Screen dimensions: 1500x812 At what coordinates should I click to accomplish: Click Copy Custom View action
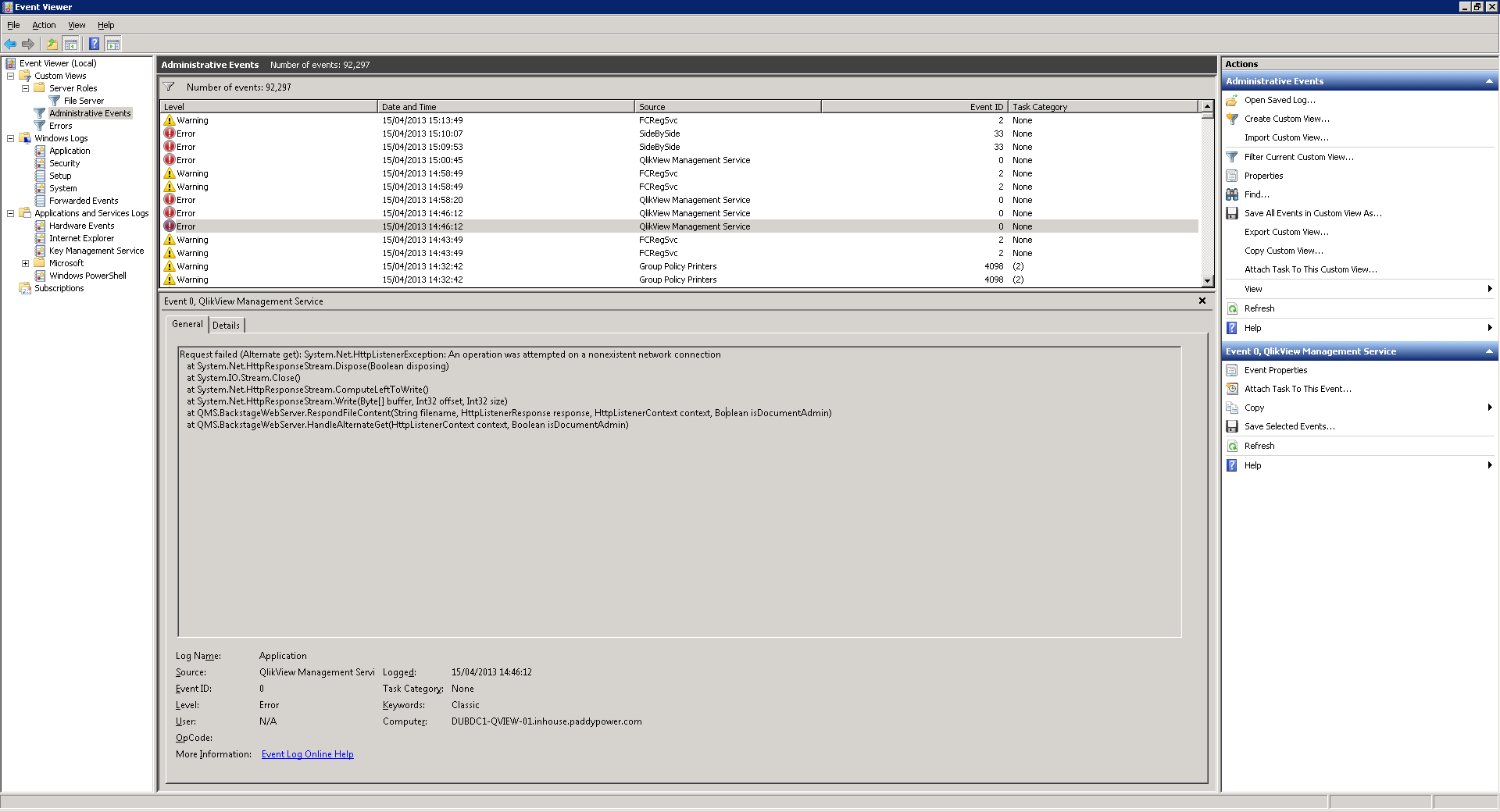pos(1284,251)
